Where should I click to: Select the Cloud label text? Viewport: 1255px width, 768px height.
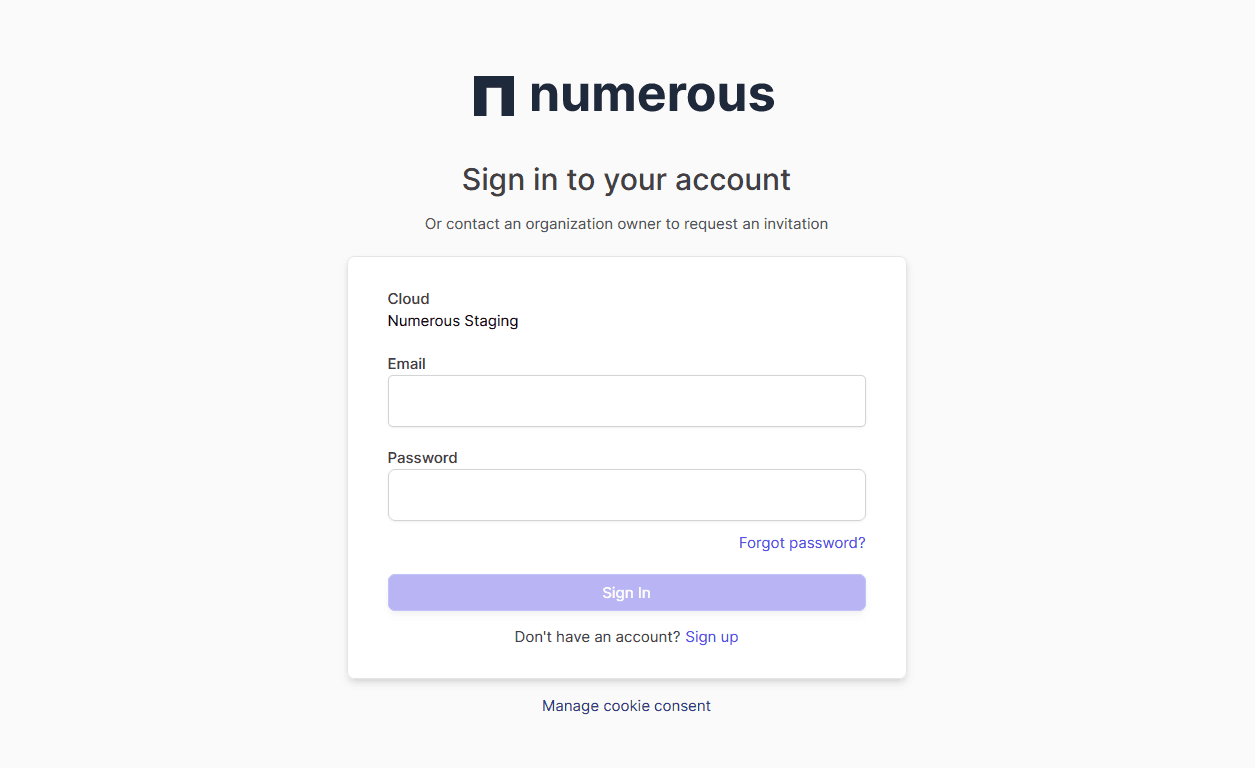409,299
